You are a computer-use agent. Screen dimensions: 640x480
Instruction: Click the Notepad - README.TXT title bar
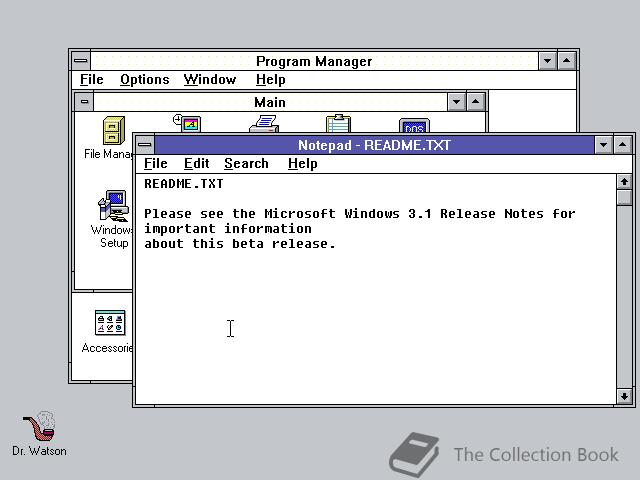(x=374, y=145)
